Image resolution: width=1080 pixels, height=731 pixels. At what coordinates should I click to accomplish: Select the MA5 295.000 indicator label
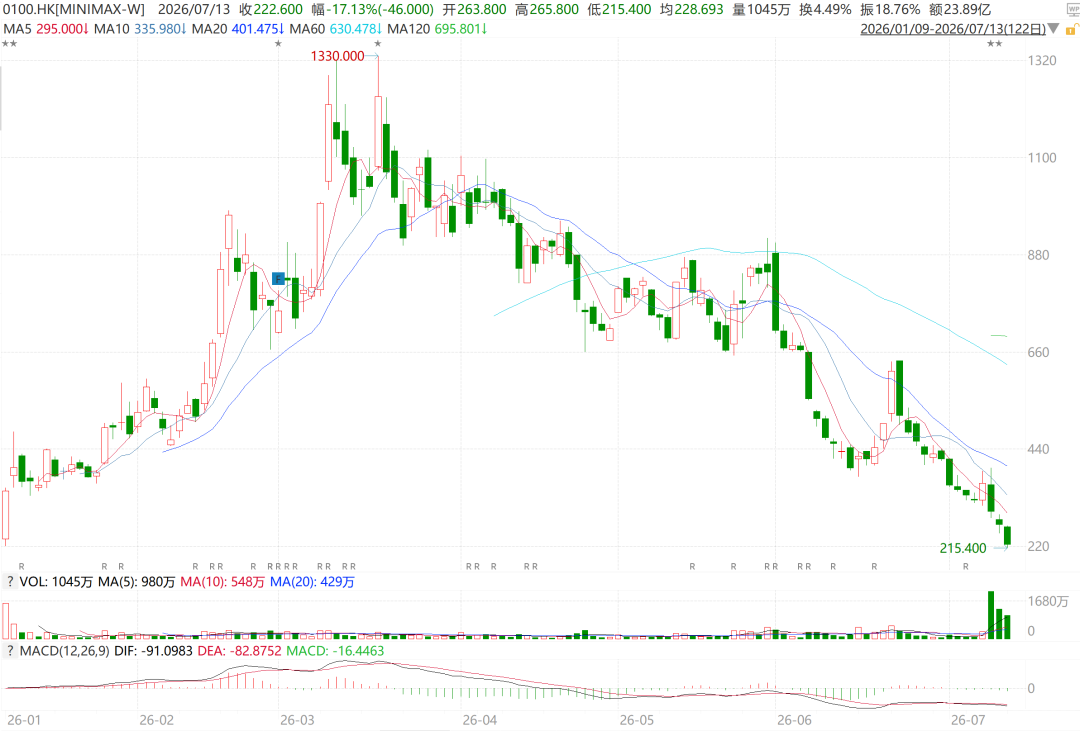point(45,29)
